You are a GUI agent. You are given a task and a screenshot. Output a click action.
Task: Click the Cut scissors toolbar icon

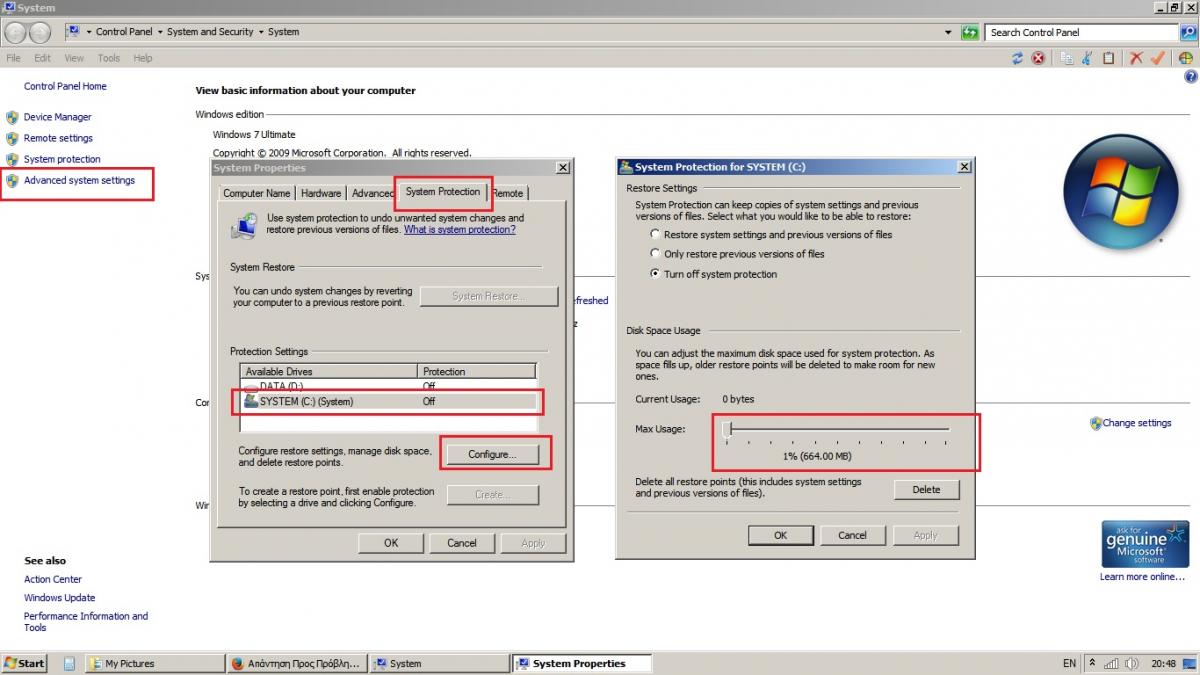(1087, 58)
